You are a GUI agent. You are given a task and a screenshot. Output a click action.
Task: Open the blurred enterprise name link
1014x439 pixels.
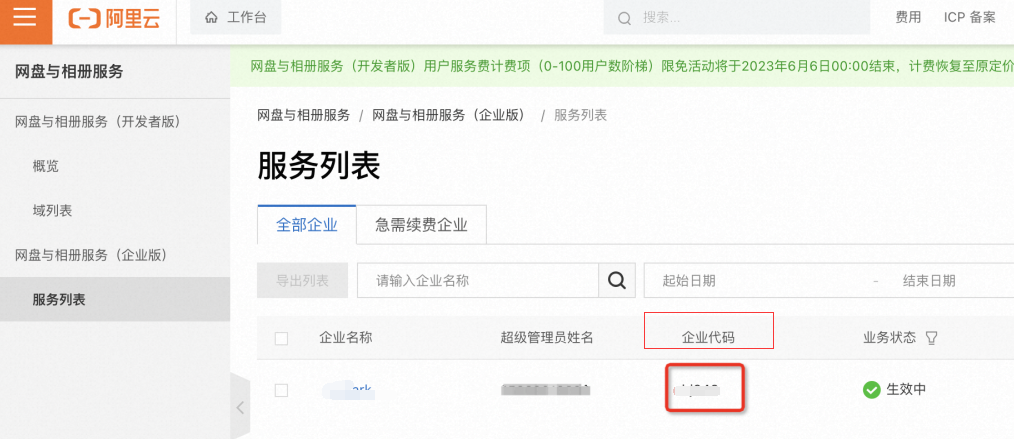point(347,390)
